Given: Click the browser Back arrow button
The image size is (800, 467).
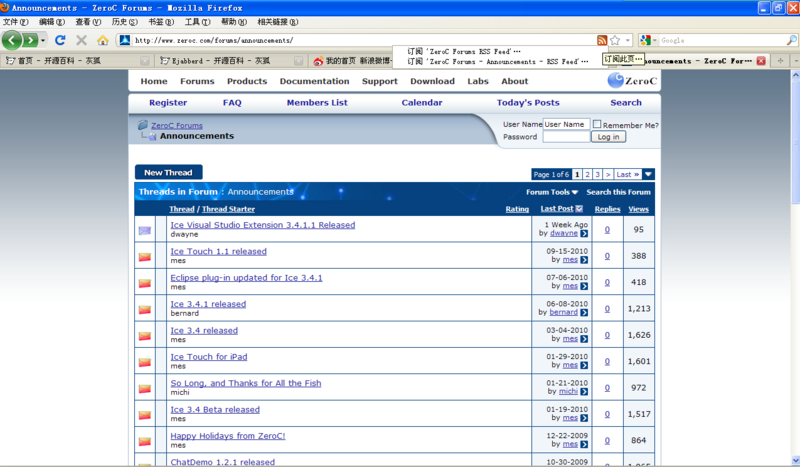Looking at the screenshot, I should (12, 40).
